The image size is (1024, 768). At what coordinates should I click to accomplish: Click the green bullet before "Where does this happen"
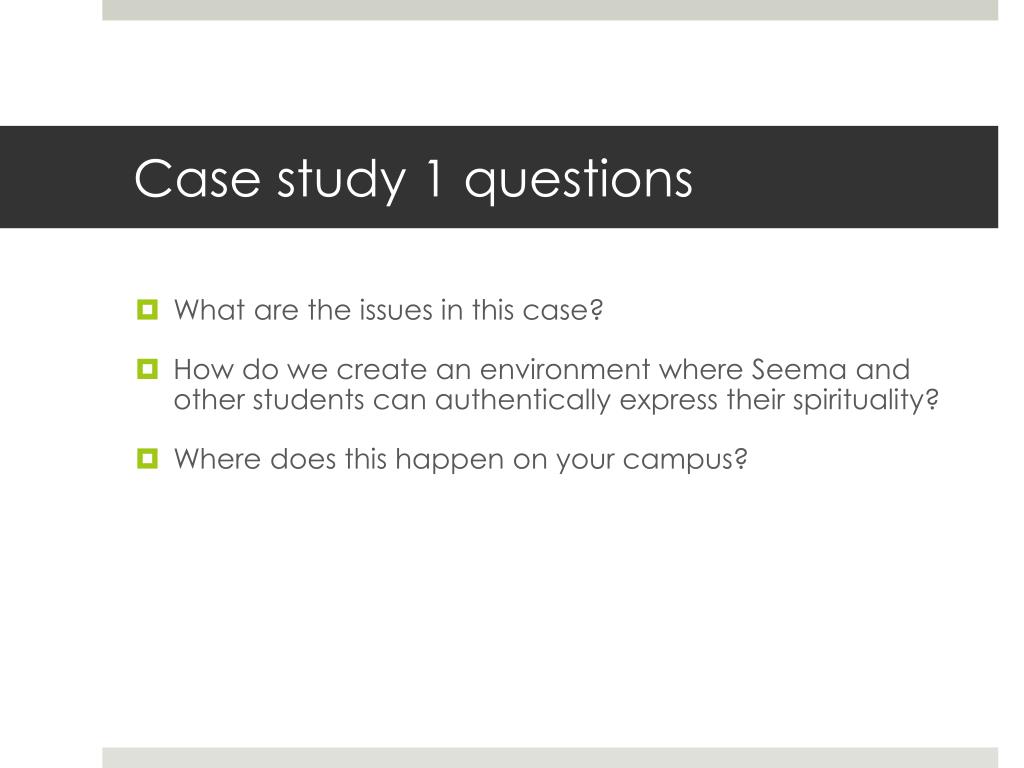coord(147,458)
